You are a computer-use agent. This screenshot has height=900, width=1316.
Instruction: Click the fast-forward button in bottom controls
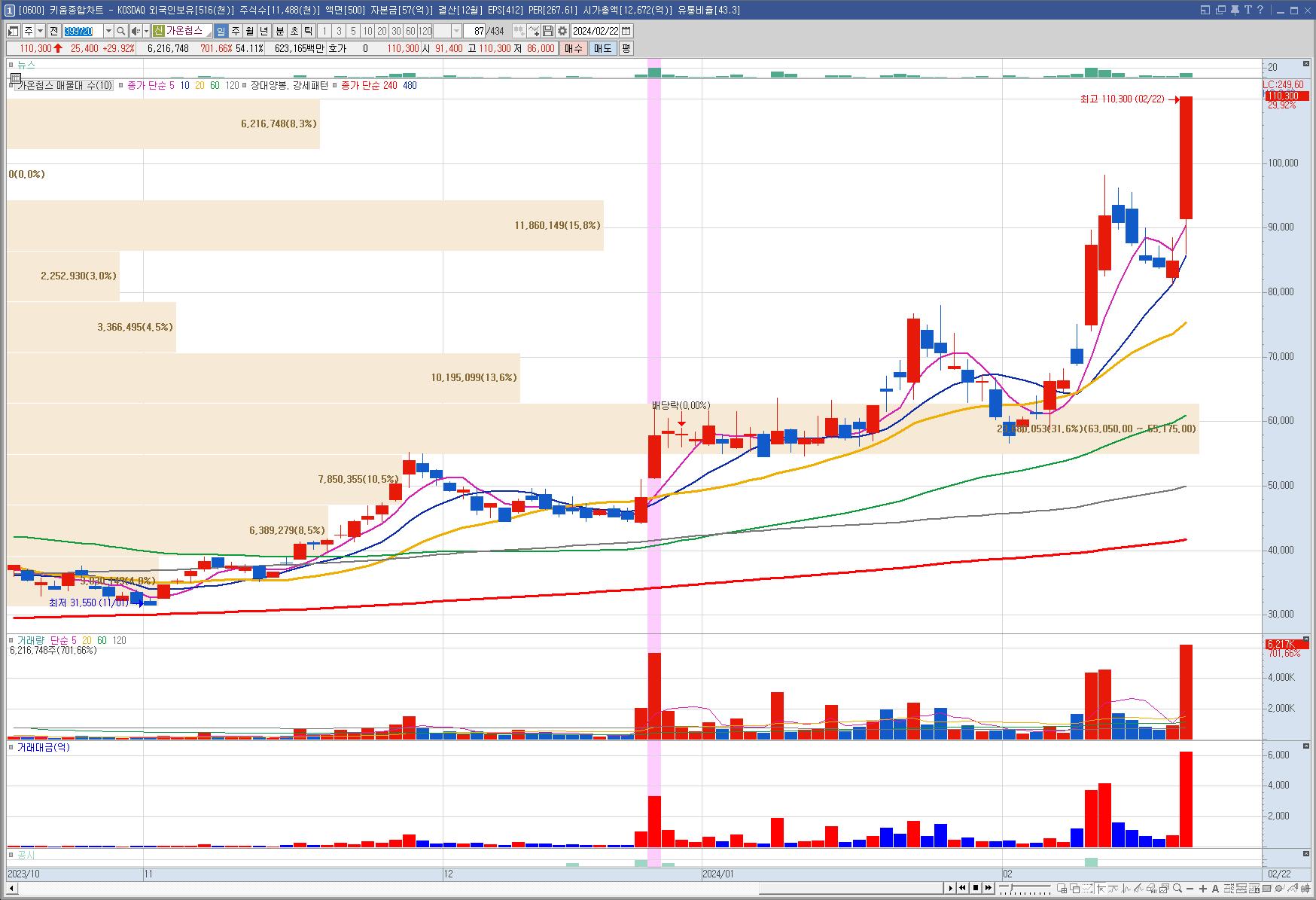pos(989,888)
